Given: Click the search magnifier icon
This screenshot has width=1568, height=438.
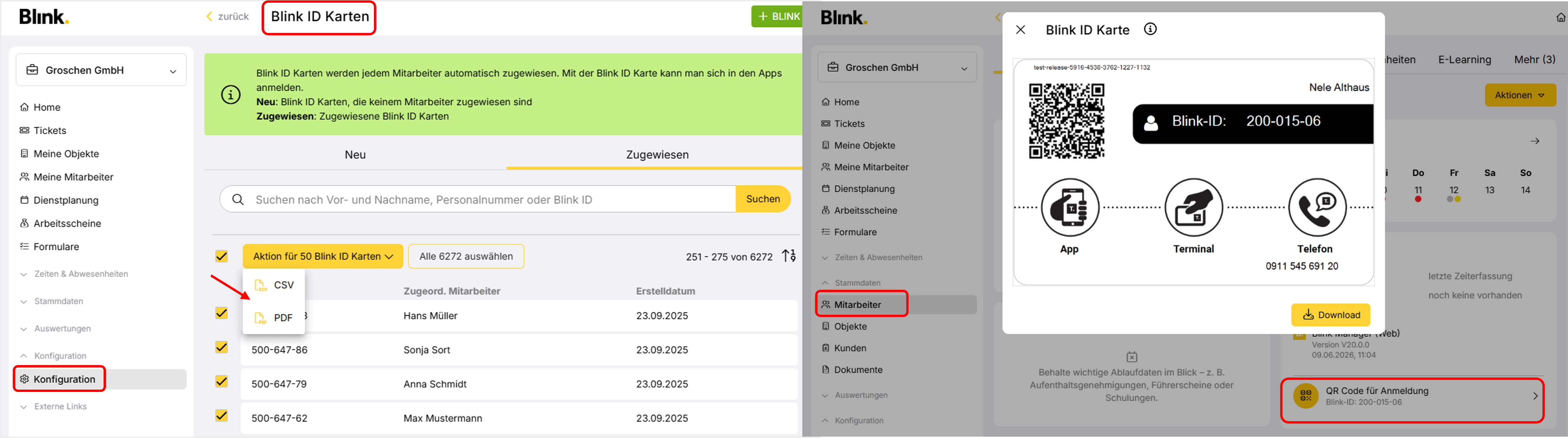Looking at the screenshot, I should click(238, 200).
